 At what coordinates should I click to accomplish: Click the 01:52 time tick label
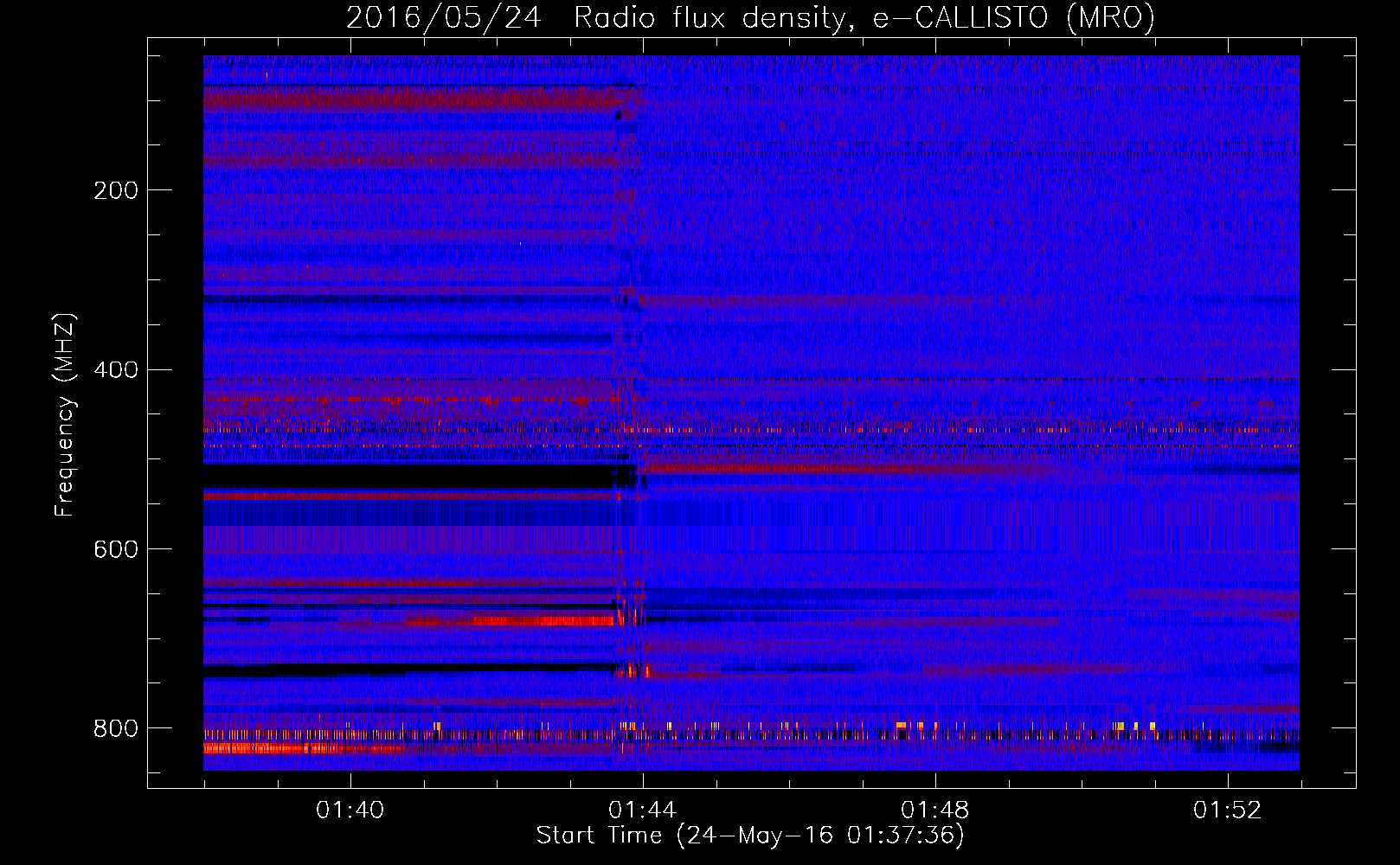click(x=1228, y=811)
